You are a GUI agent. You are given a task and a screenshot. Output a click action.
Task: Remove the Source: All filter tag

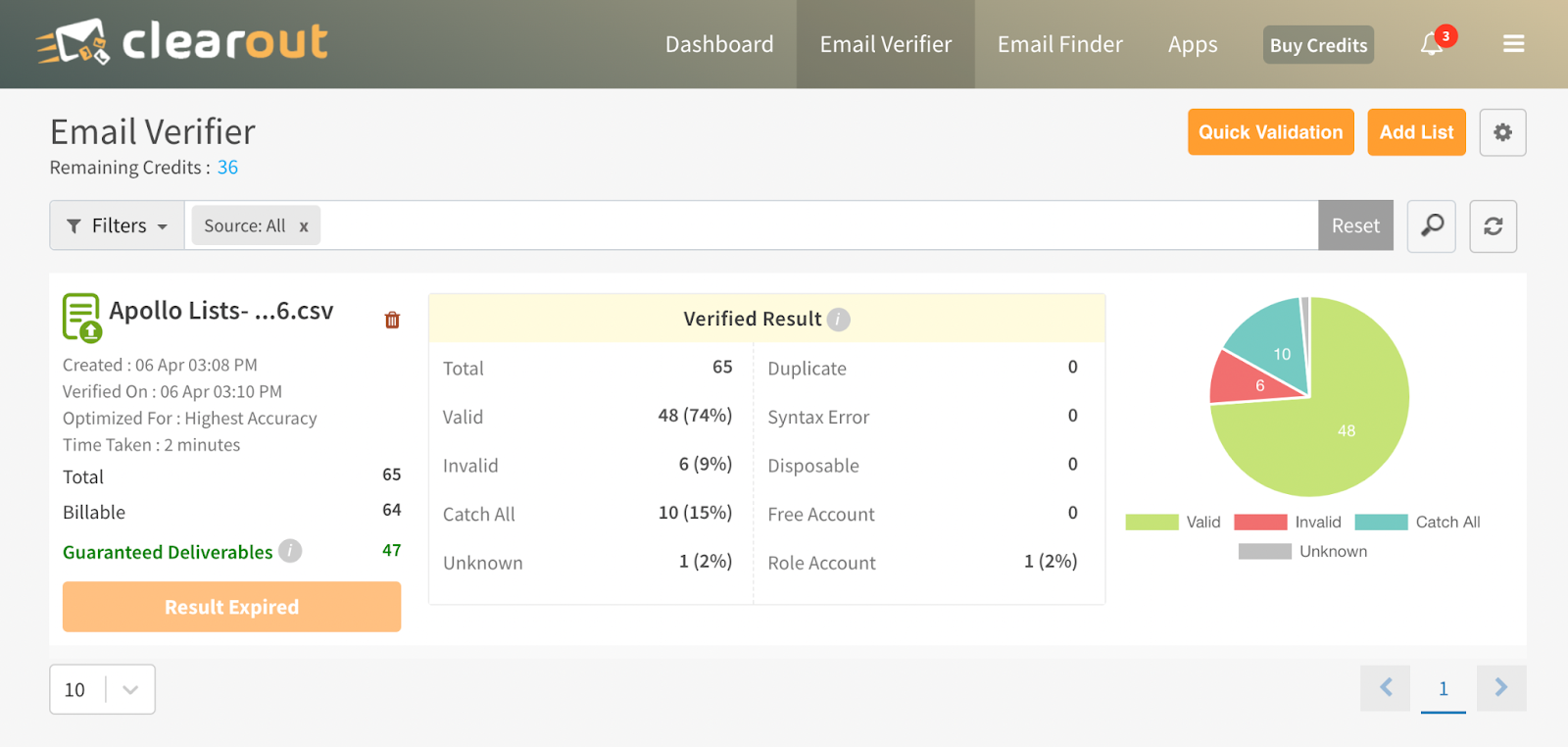coord(304,226)
